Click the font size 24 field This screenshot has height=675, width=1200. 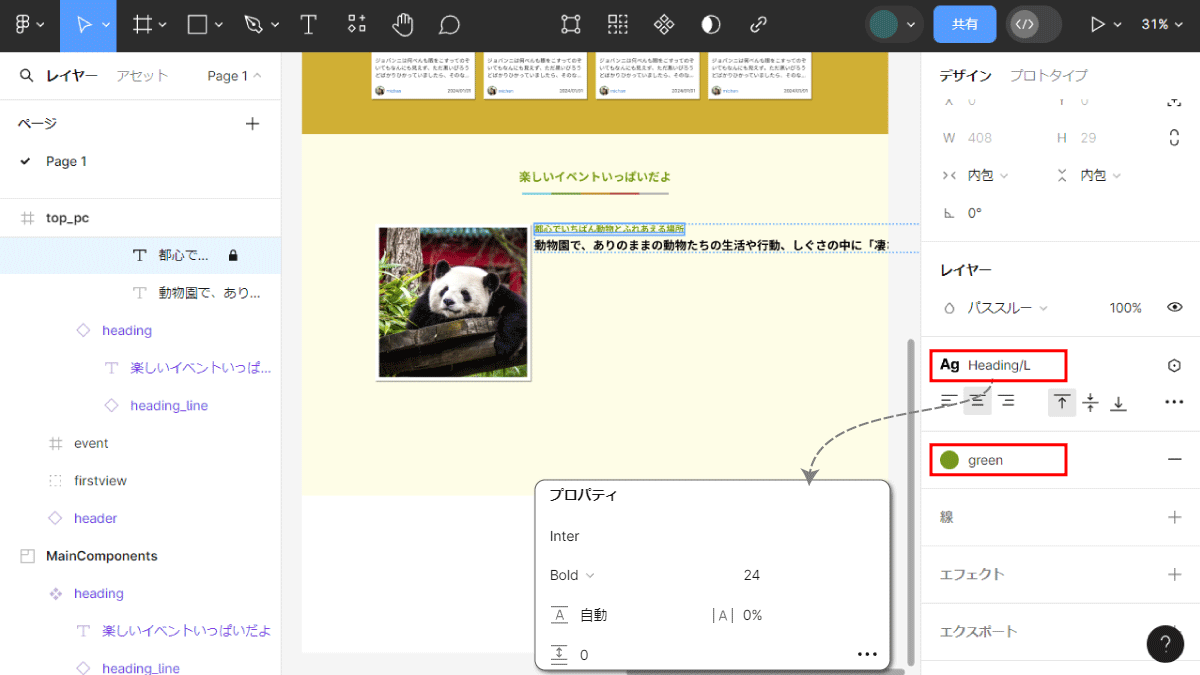point(752,575)
